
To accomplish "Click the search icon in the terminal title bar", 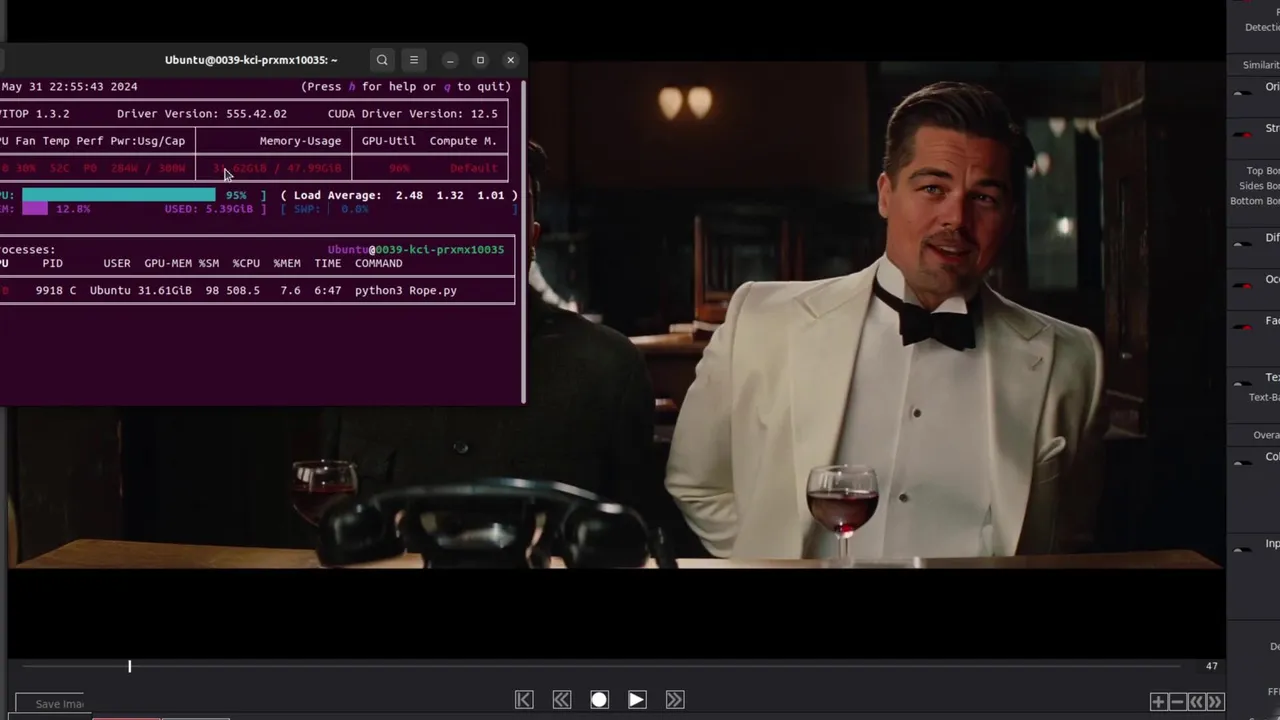I will [382, 60].
